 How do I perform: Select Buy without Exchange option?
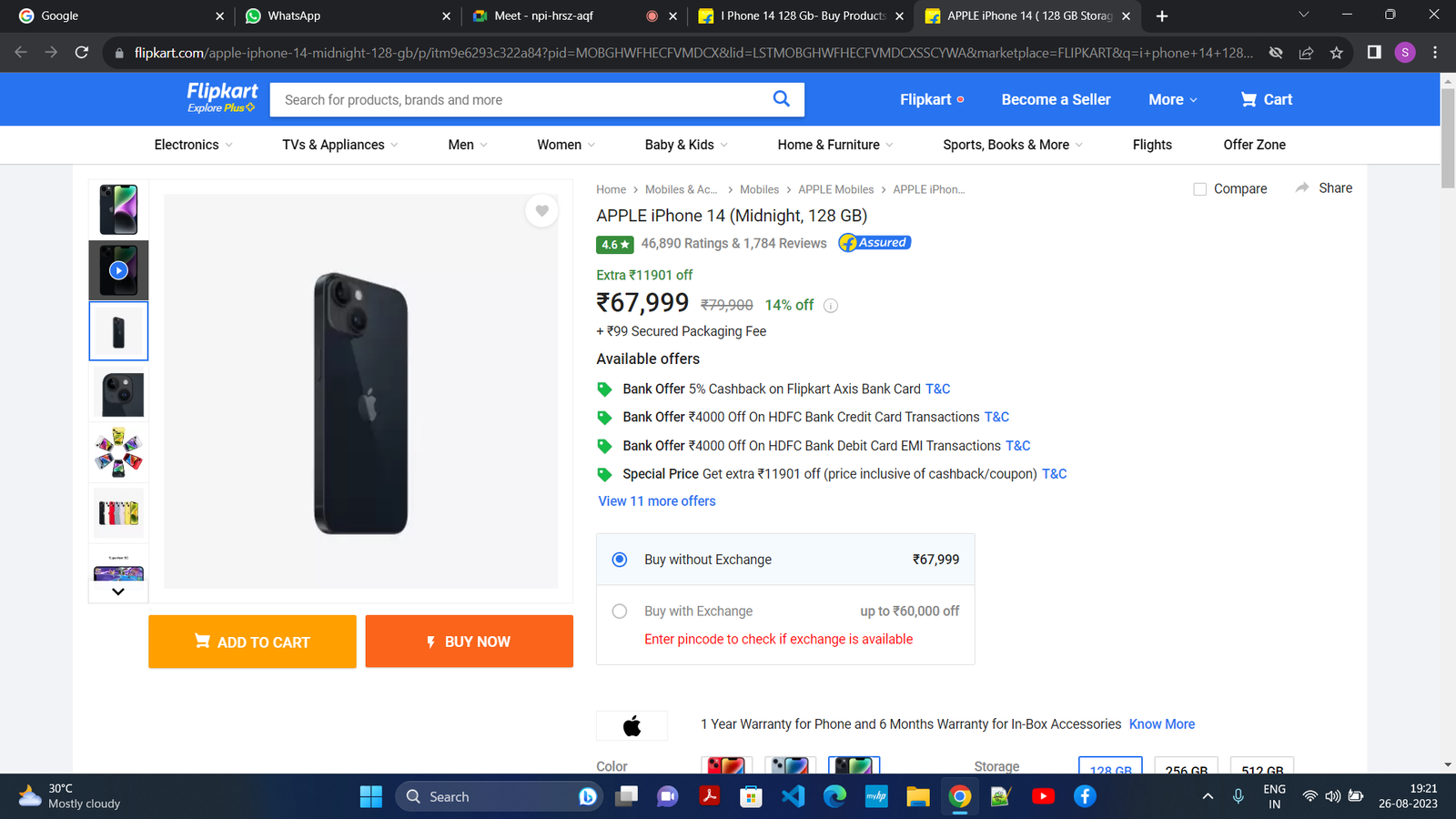620,560
